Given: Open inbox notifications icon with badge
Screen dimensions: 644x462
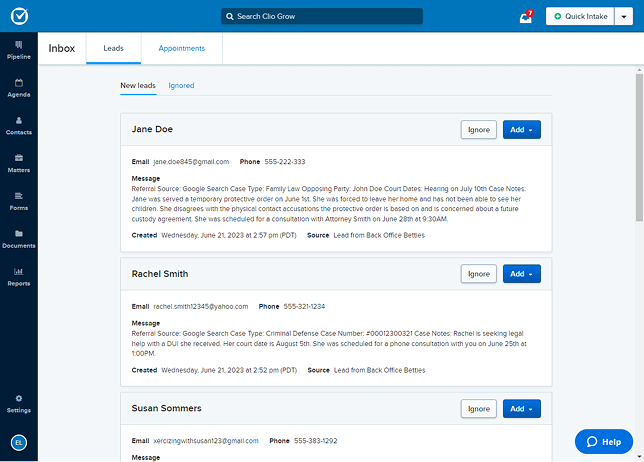Looking at the screenshot, I should tap(526, 17).
